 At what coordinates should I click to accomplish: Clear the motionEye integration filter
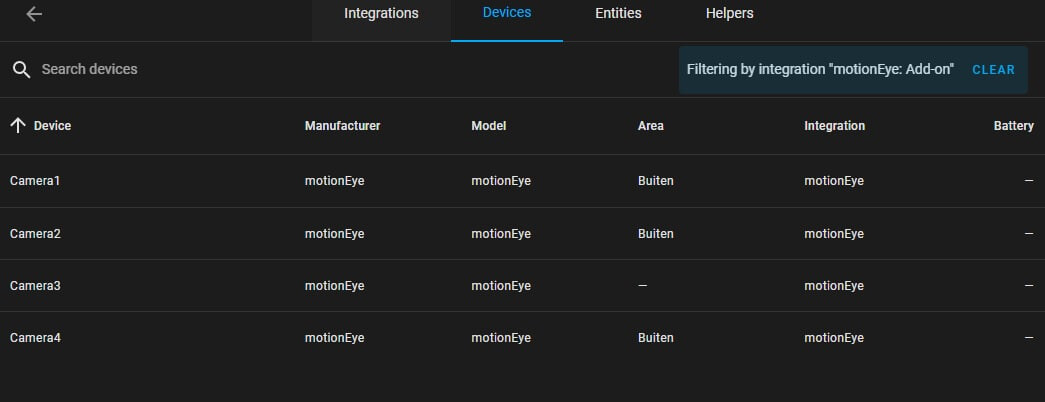pos(993,70)
